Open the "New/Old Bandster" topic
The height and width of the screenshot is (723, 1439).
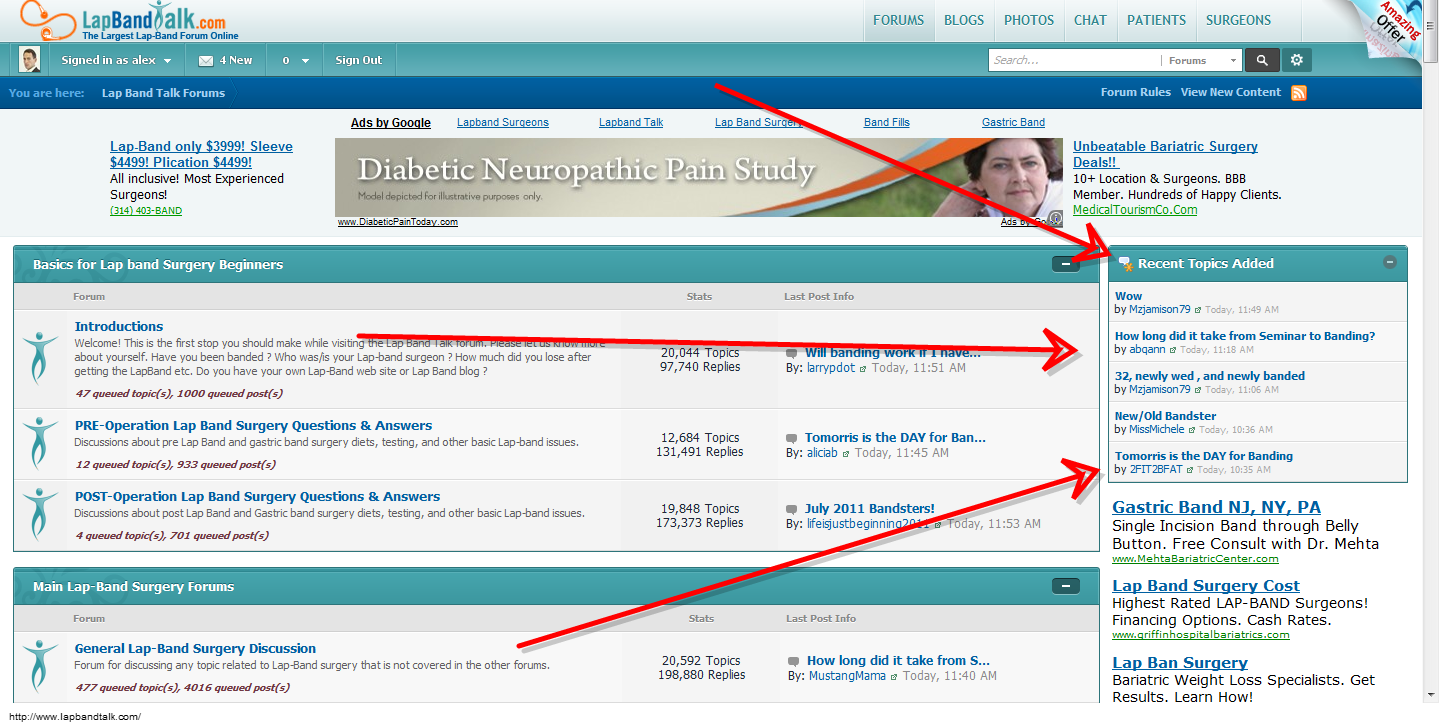[1166, 416]
